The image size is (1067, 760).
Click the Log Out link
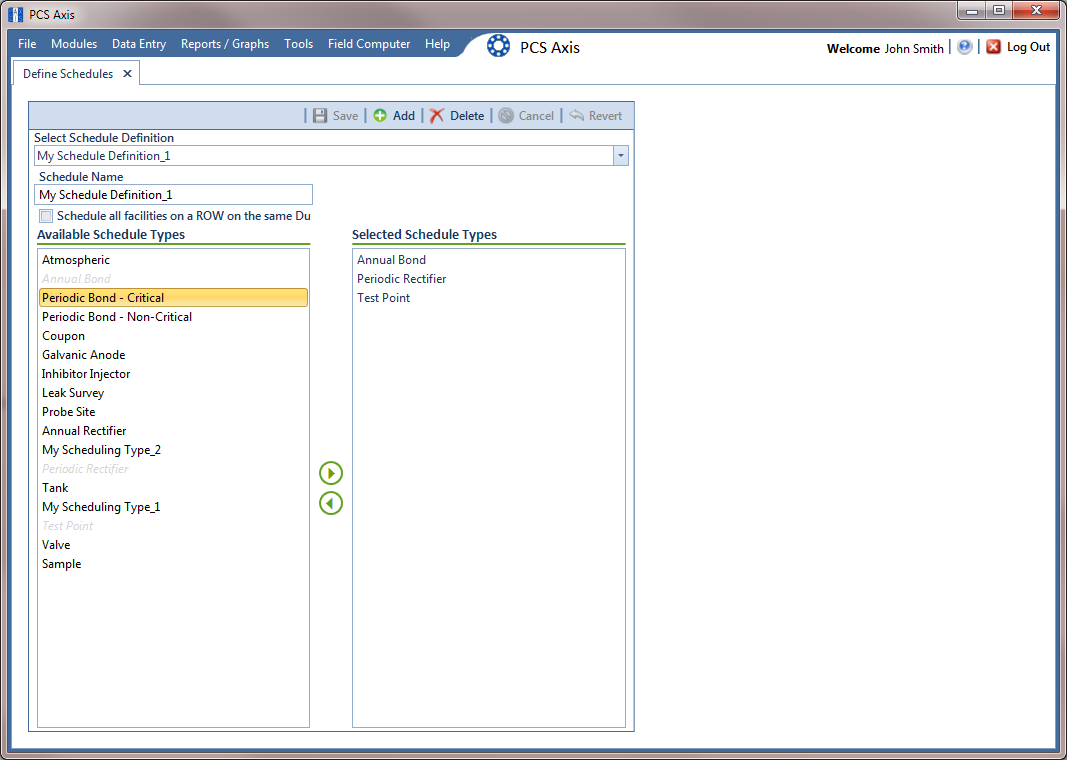pos(1028,47)
